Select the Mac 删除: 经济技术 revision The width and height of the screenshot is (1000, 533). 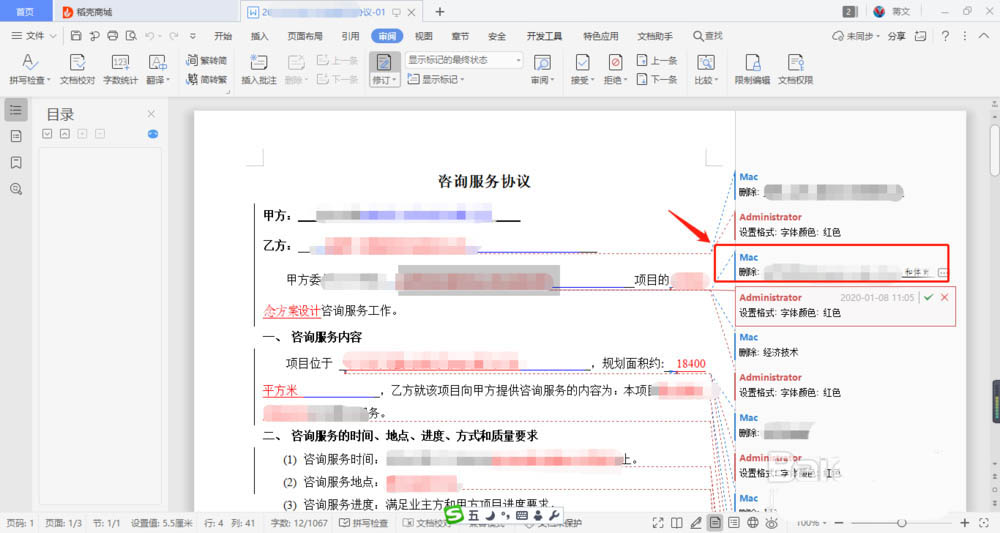coord(768,345)
